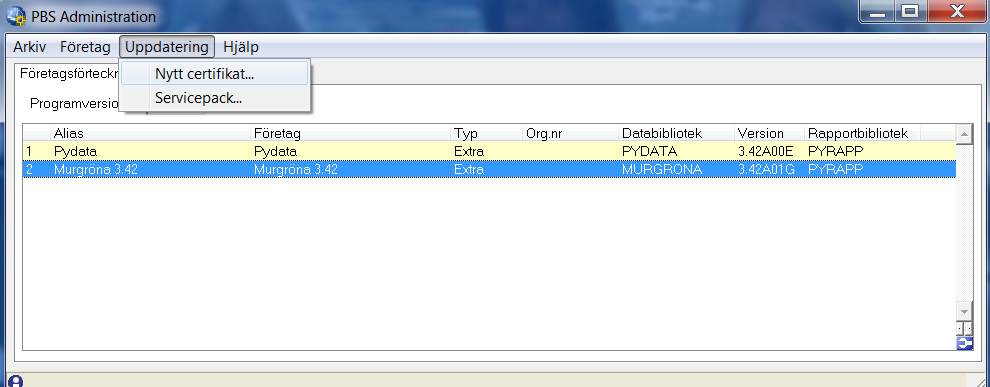Choose Servicepack... menu entry
The width and height of the screenshot is (990, 387).
pos(215,98)
